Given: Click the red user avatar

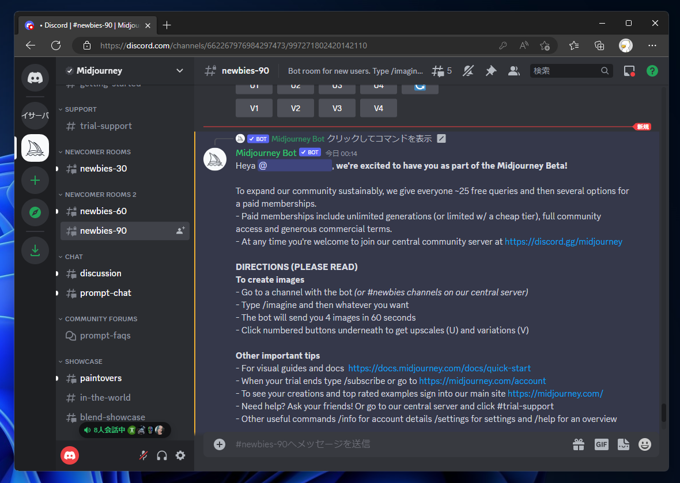Looking at the screenshot, I should (x=70, y=455).
